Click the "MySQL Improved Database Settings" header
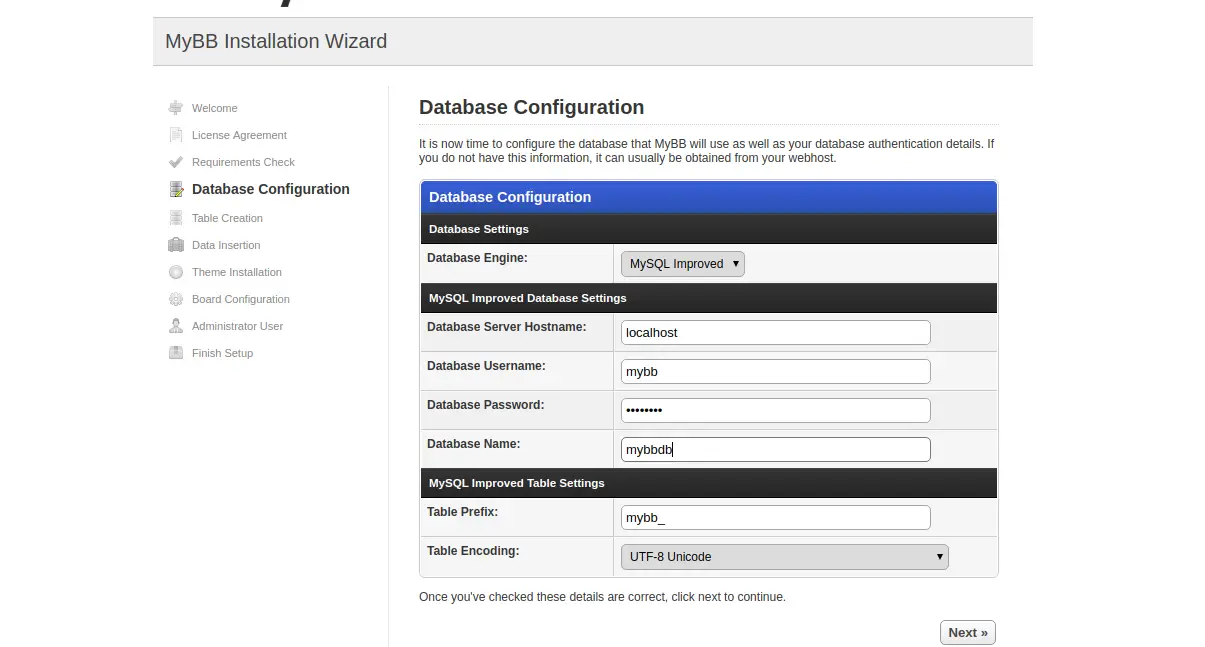This screenshot has width=1205, height=647. click(709, 298)
